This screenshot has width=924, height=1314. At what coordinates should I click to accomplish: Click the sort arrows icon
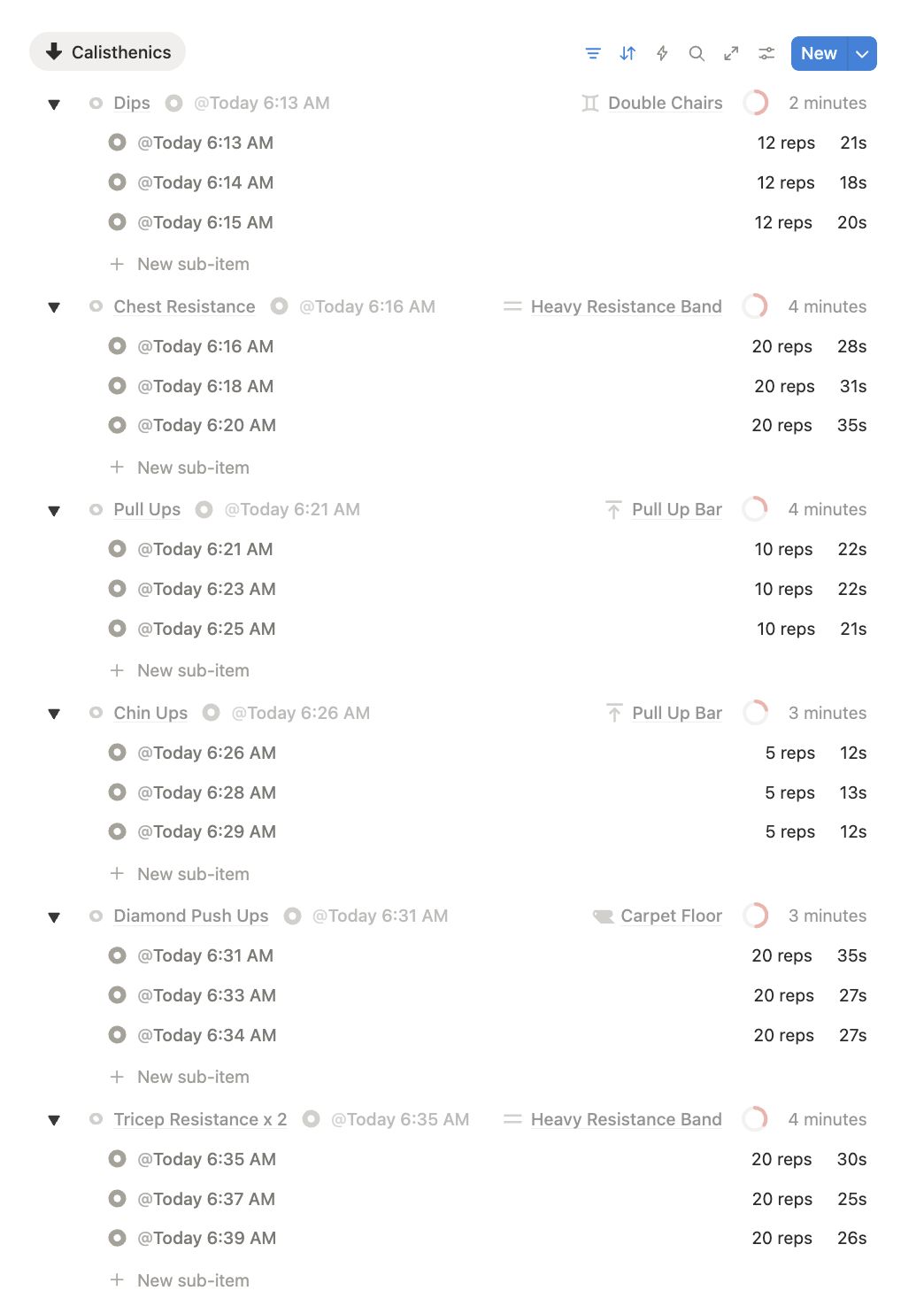[628, 54]
